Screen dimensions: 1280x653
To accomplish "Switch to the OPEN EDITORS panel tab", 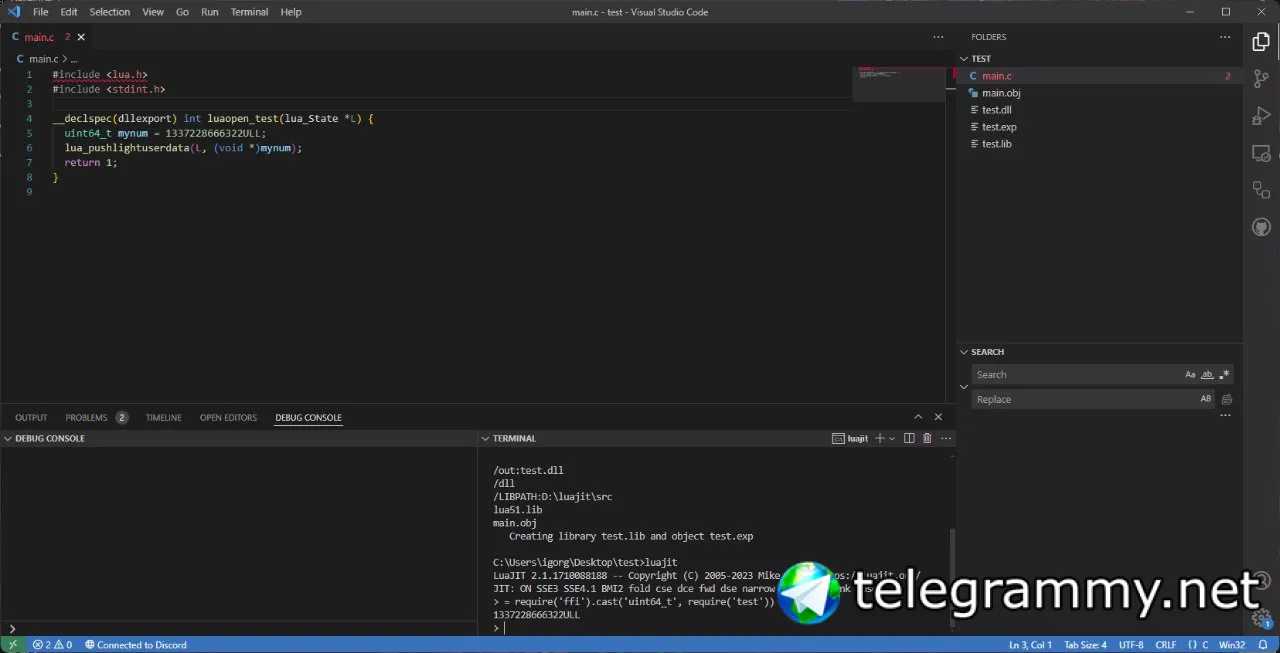I will 228,417.
